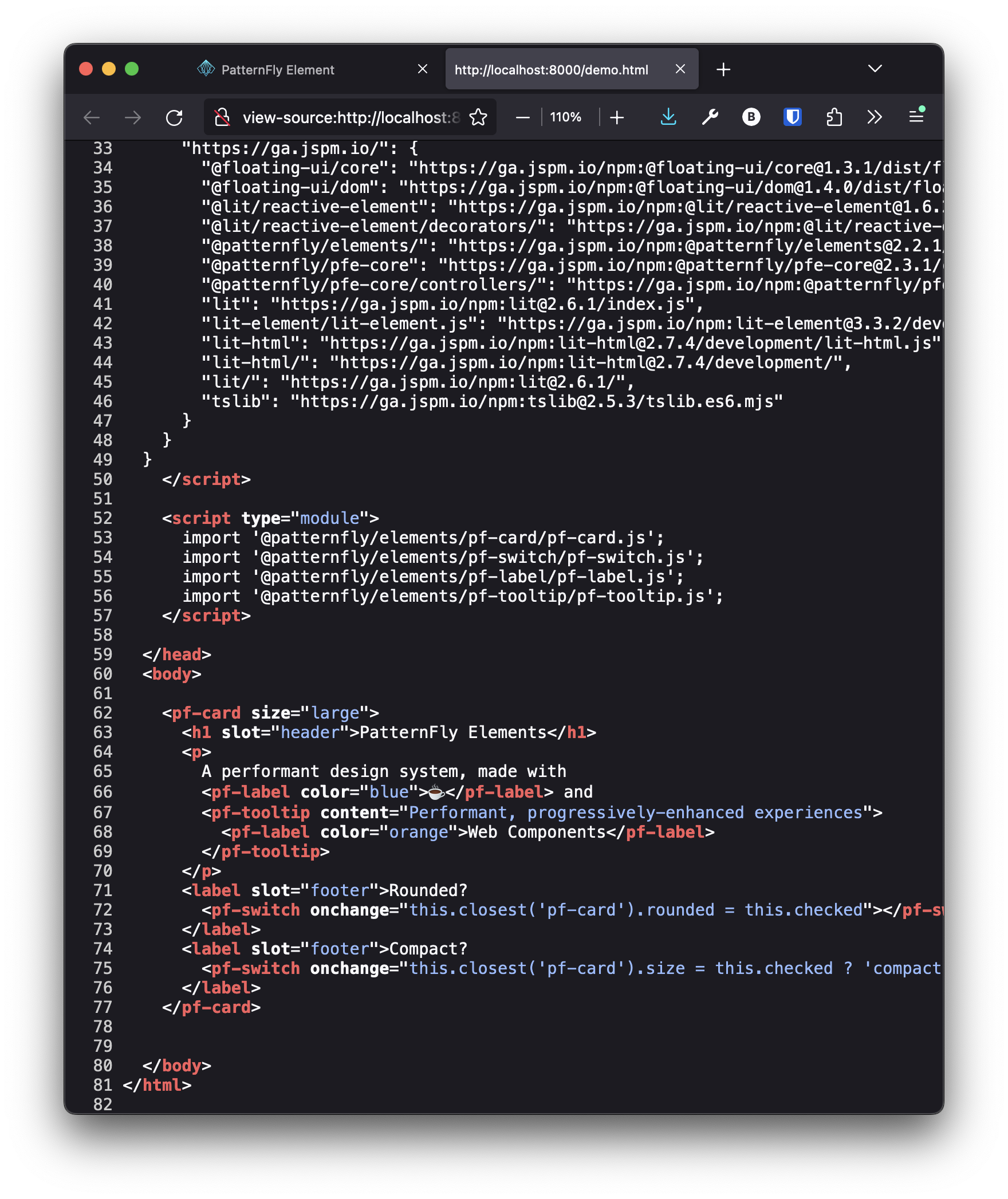Screen dimensions: 1008x1199
Task: Open the developer tools wrench icon
Action: tap(710, 117)
